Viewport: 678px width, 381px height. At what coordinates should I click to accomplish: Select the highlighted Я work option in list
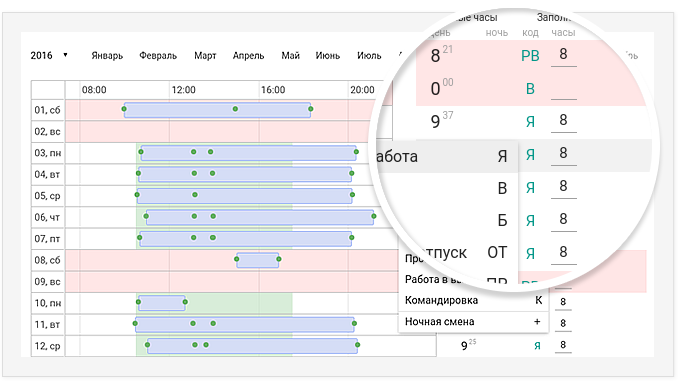tap(448, 156)
